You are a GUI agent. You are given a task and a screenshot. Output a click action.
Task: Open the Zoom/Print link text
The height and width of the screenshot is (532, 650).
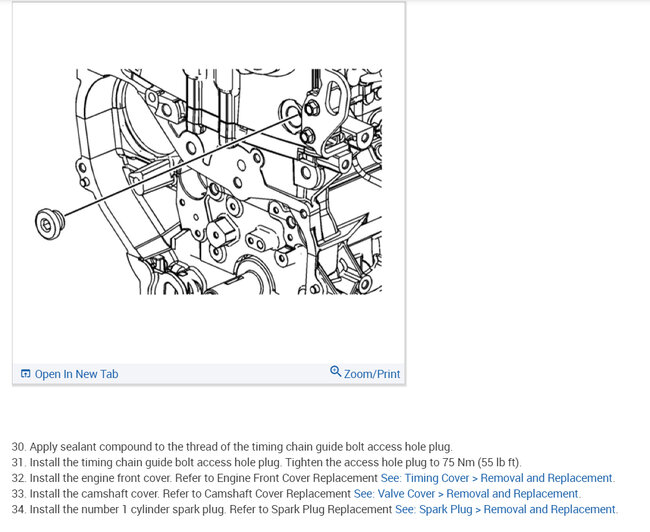(x=372, y=374)
